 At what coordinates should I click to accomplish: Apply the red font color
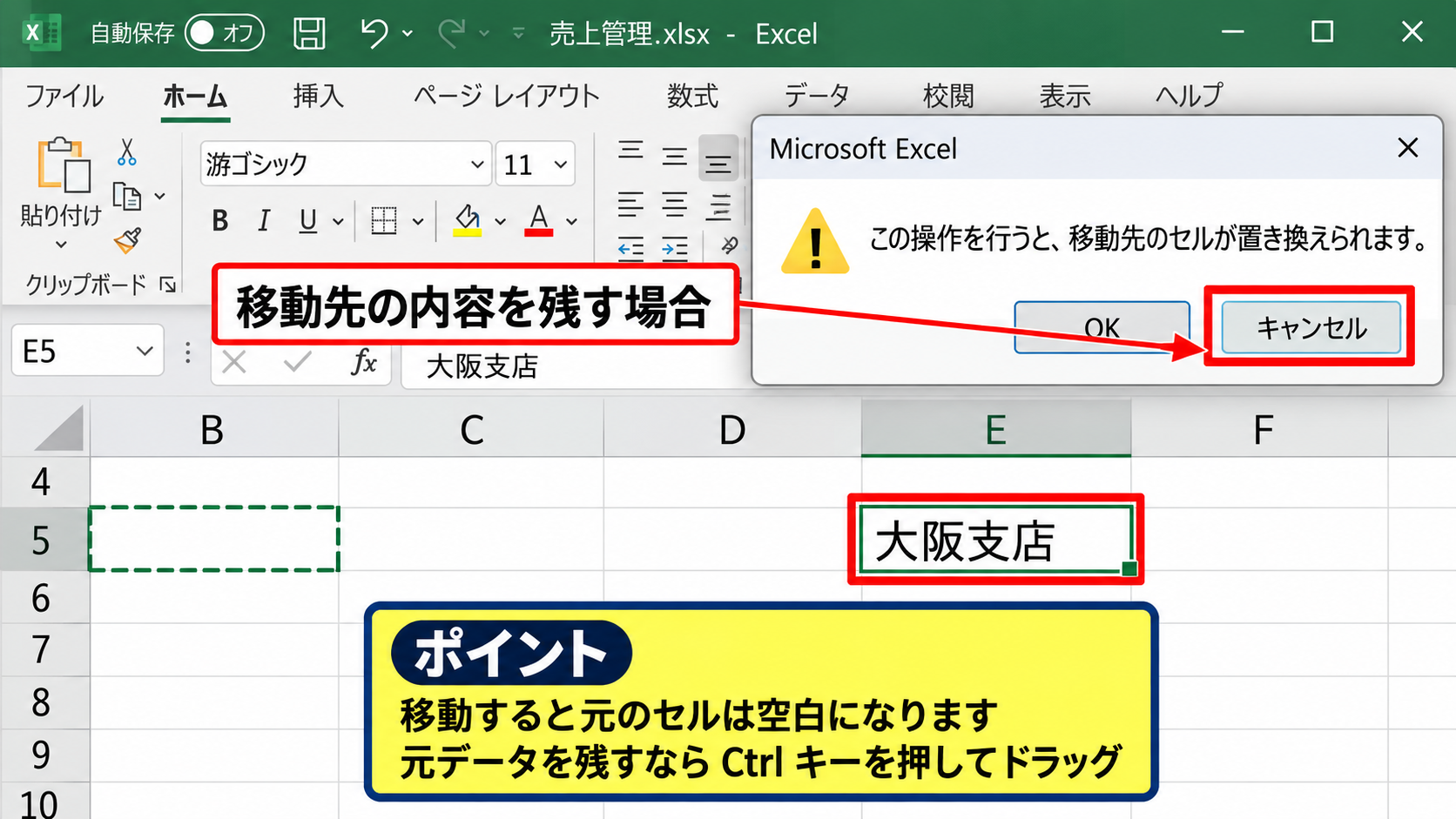point(539,221)
